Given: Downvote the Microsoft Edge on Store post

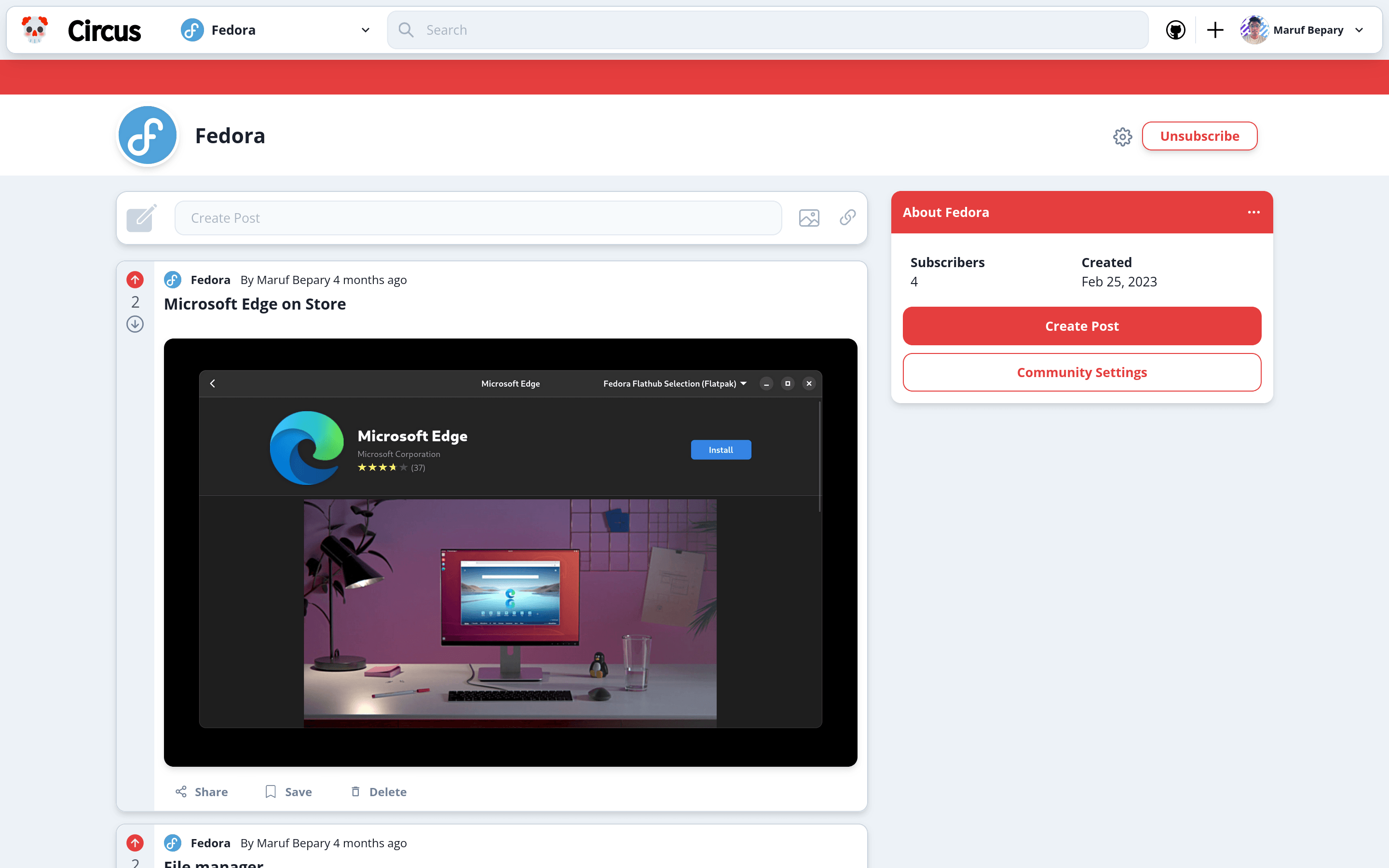Looking at the screenshot, I should pyautogui.click(x=135, y=325).
